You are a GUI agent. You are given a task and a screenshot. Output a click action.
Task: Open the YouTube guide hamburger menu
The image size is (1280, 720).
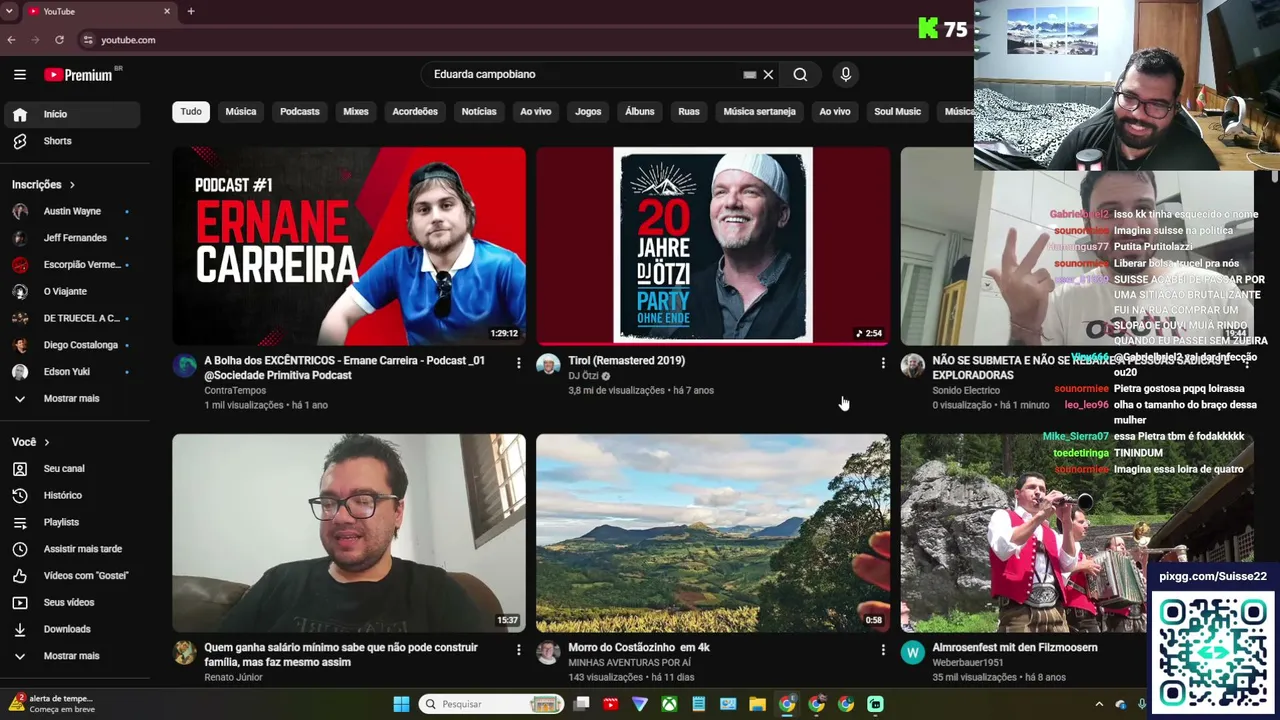coord(20,75)
